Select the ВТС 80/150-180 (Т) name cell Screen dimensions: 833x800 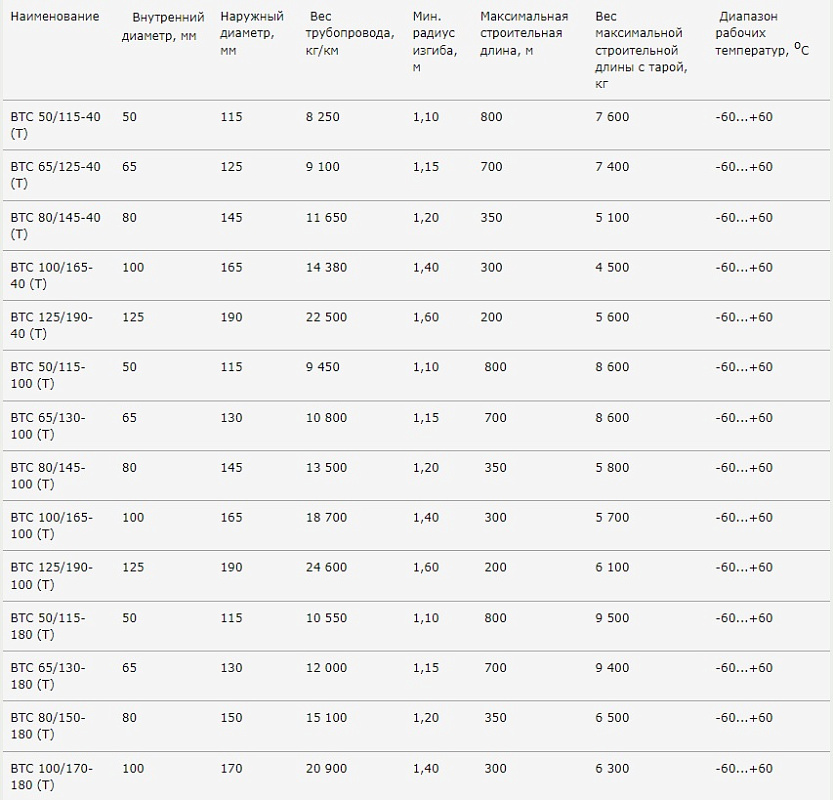pos(48,726)
